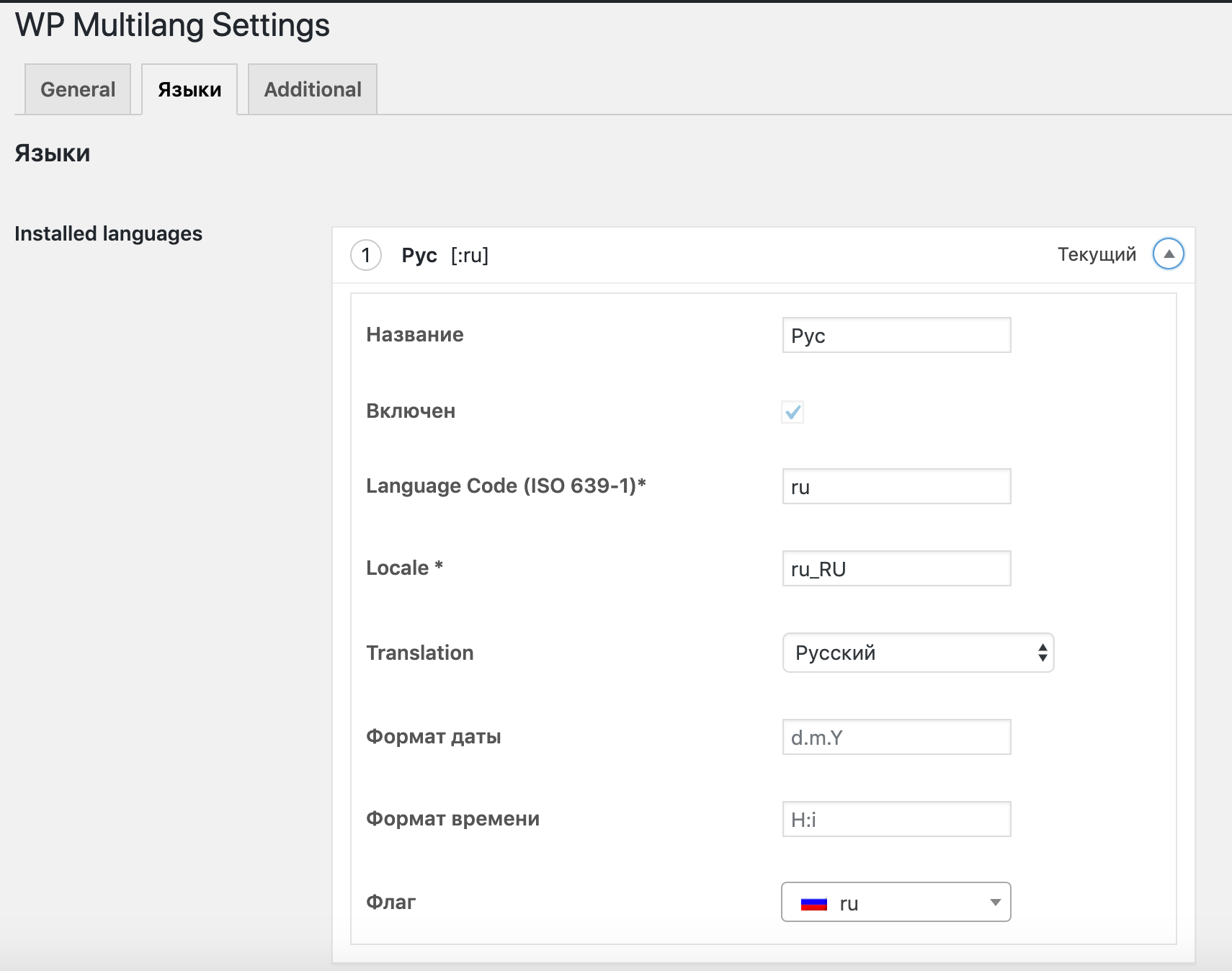The height and width of the screenshot is (971, 1232).
Task: Click the Формат даты label
Action: (x=434, y=736)
